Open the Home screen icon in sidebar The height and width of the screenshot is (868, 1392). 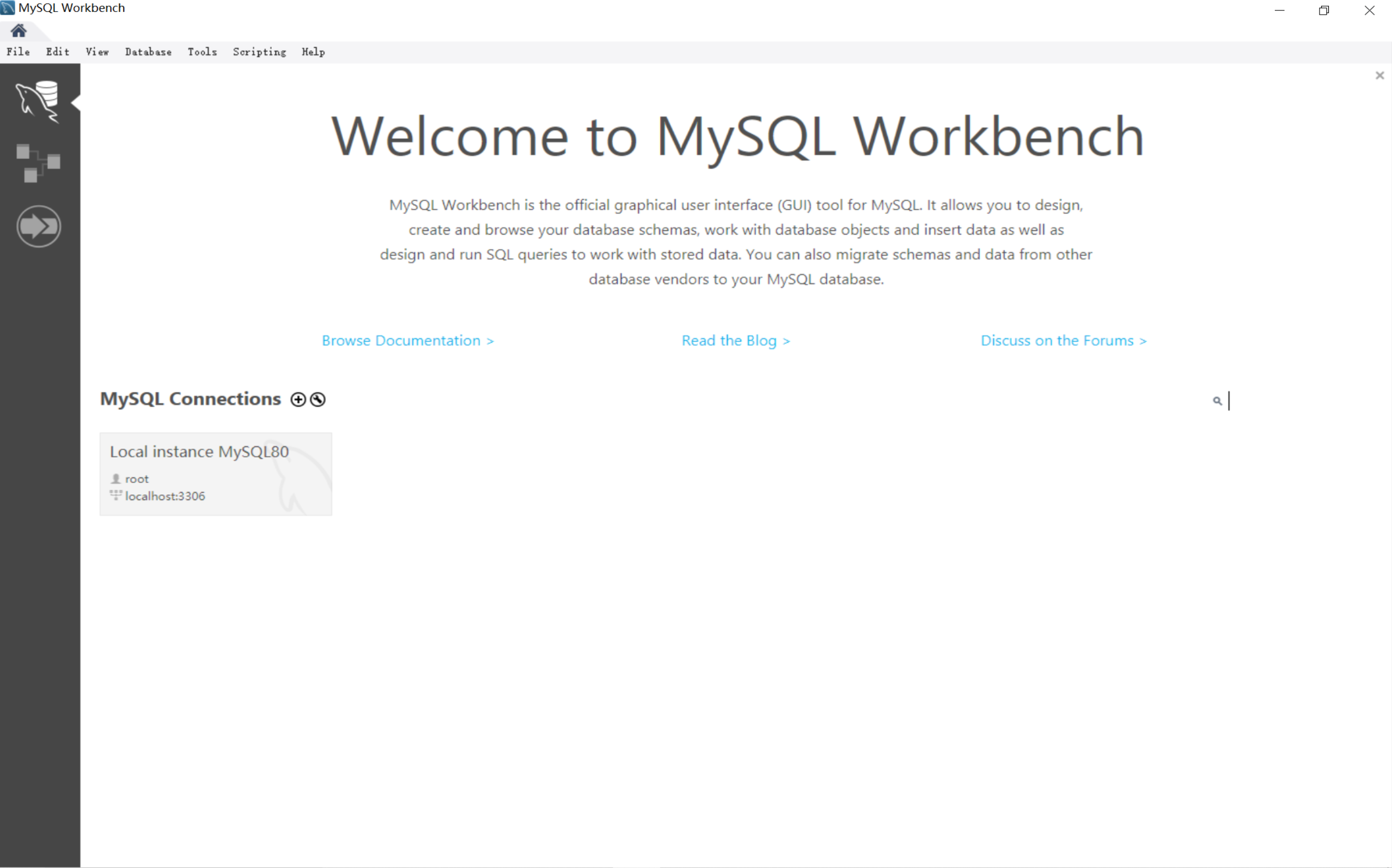tap(19, 31)
